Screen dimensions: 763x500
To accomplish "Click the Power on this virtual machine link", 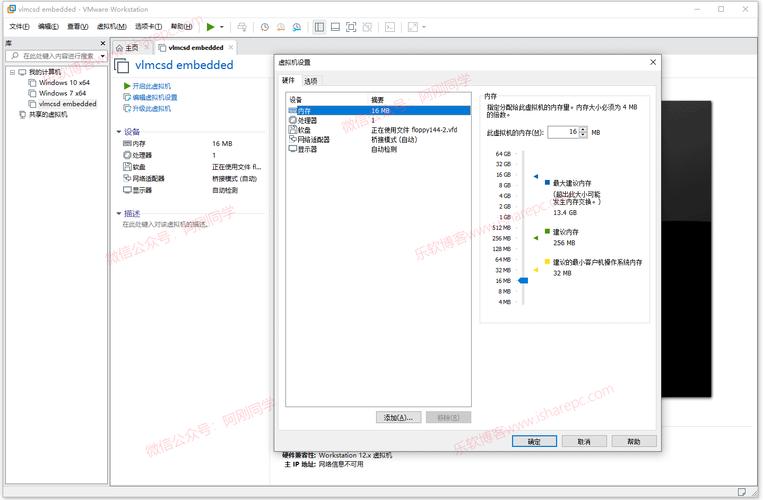I will pyautogui.click(x=151, y=86).
